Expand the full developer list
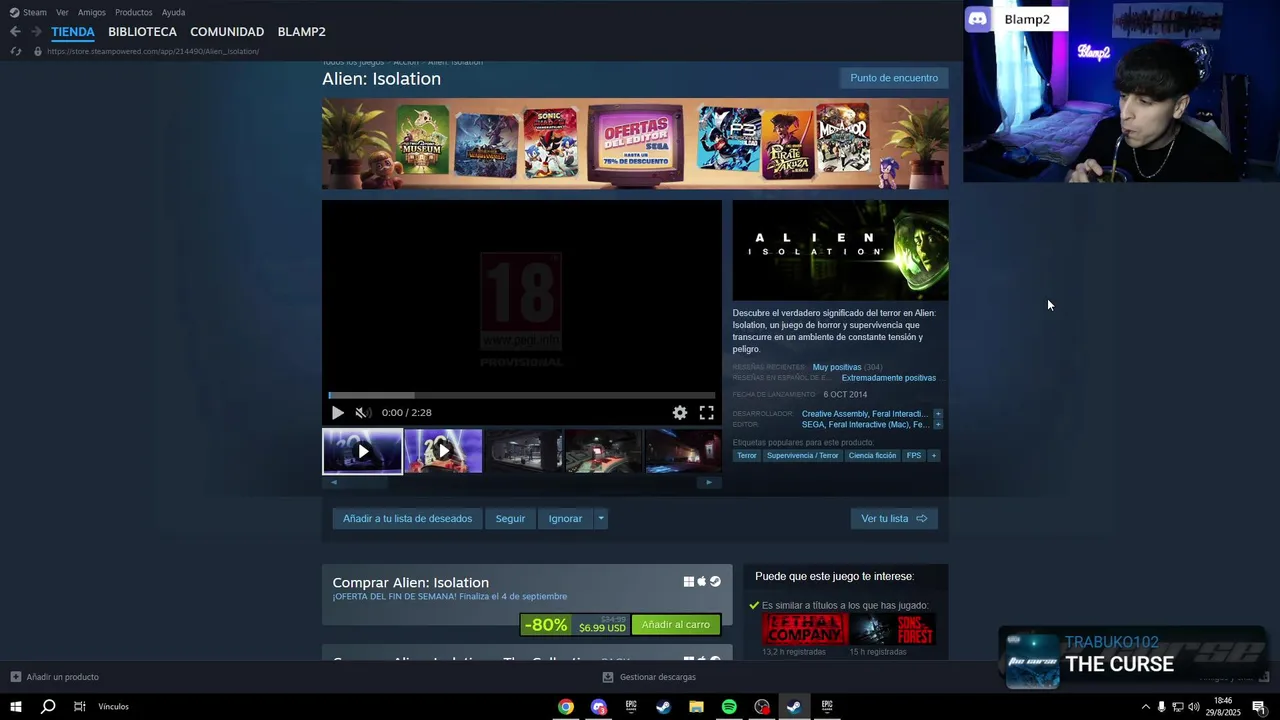 (938, 414)
